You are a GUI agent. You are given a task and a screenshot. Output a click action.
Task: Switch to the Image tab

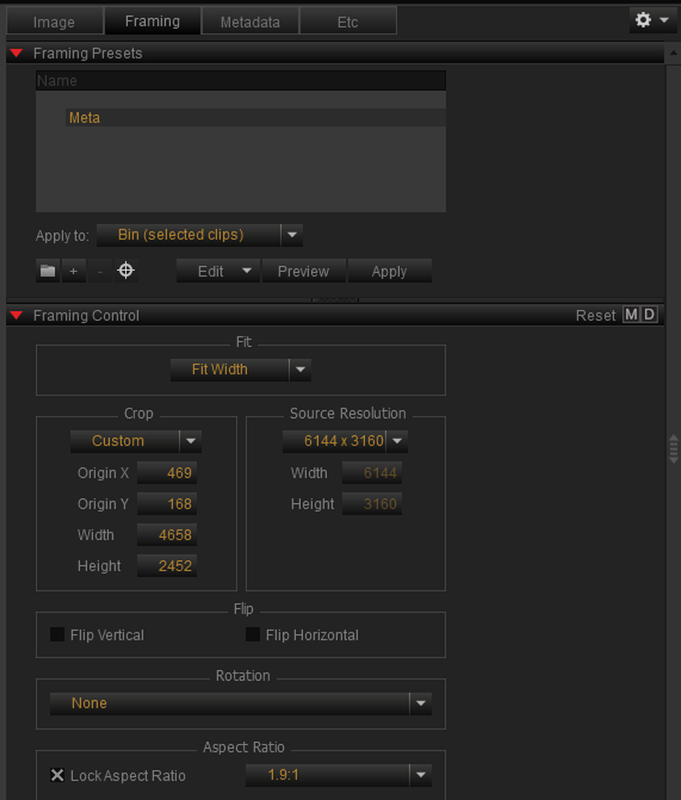click(x=54, y=22)
